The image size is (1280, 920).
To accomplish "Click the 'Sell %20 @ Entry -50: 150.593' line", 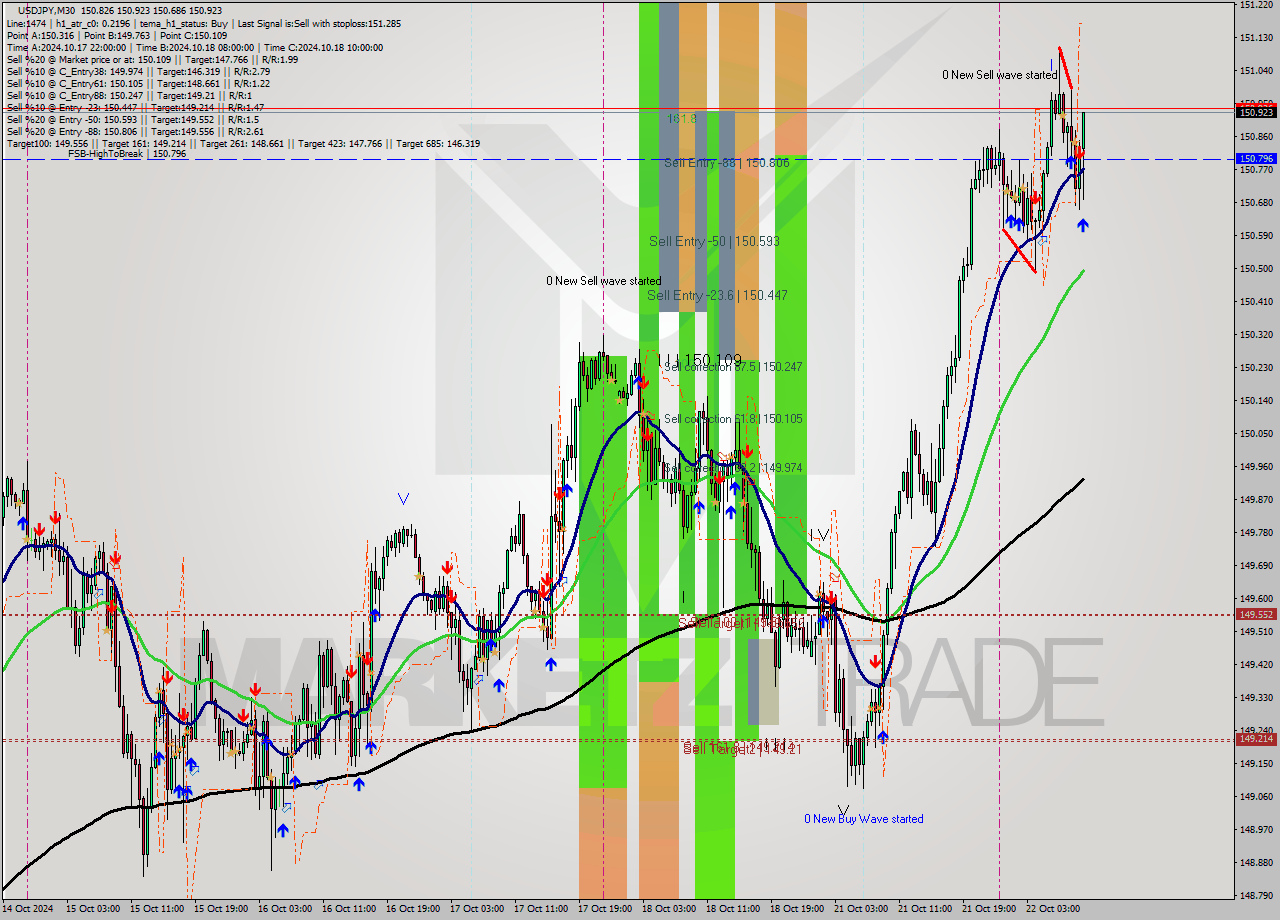I will tap(133, 119).
